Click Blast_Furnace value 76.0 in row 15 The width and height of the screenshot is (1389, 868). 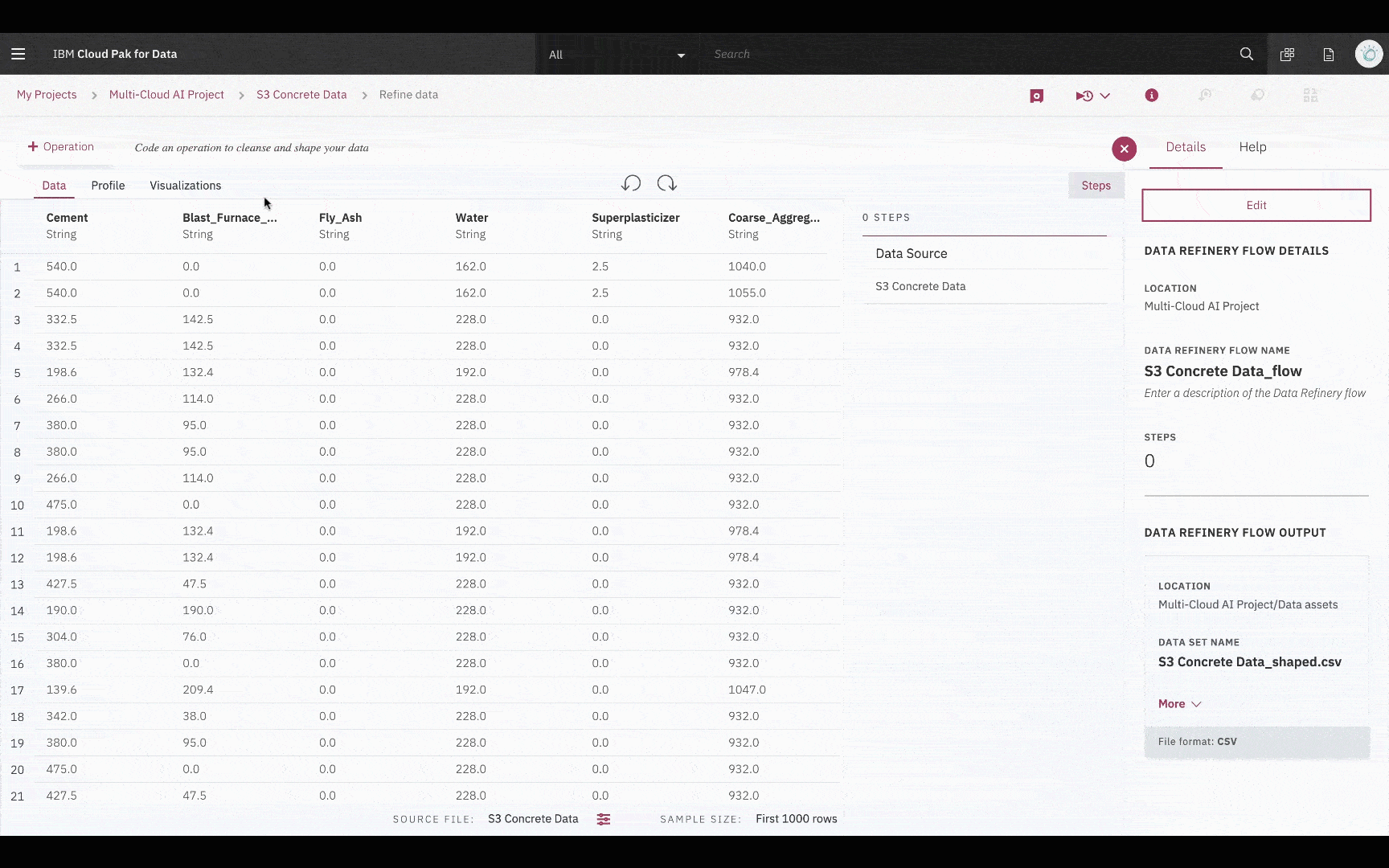pos(195,637)
